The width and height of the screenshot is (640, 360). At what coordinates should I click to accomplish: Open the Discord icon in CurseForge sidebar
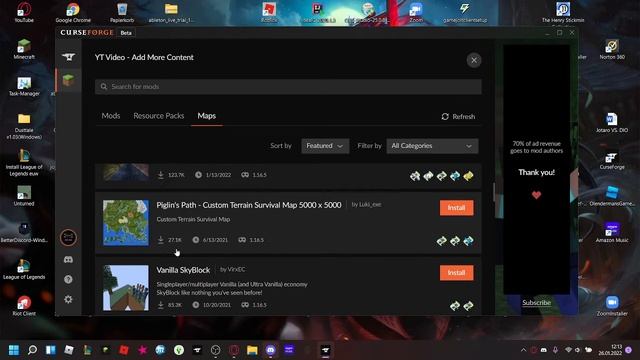(x=68, y=260)
